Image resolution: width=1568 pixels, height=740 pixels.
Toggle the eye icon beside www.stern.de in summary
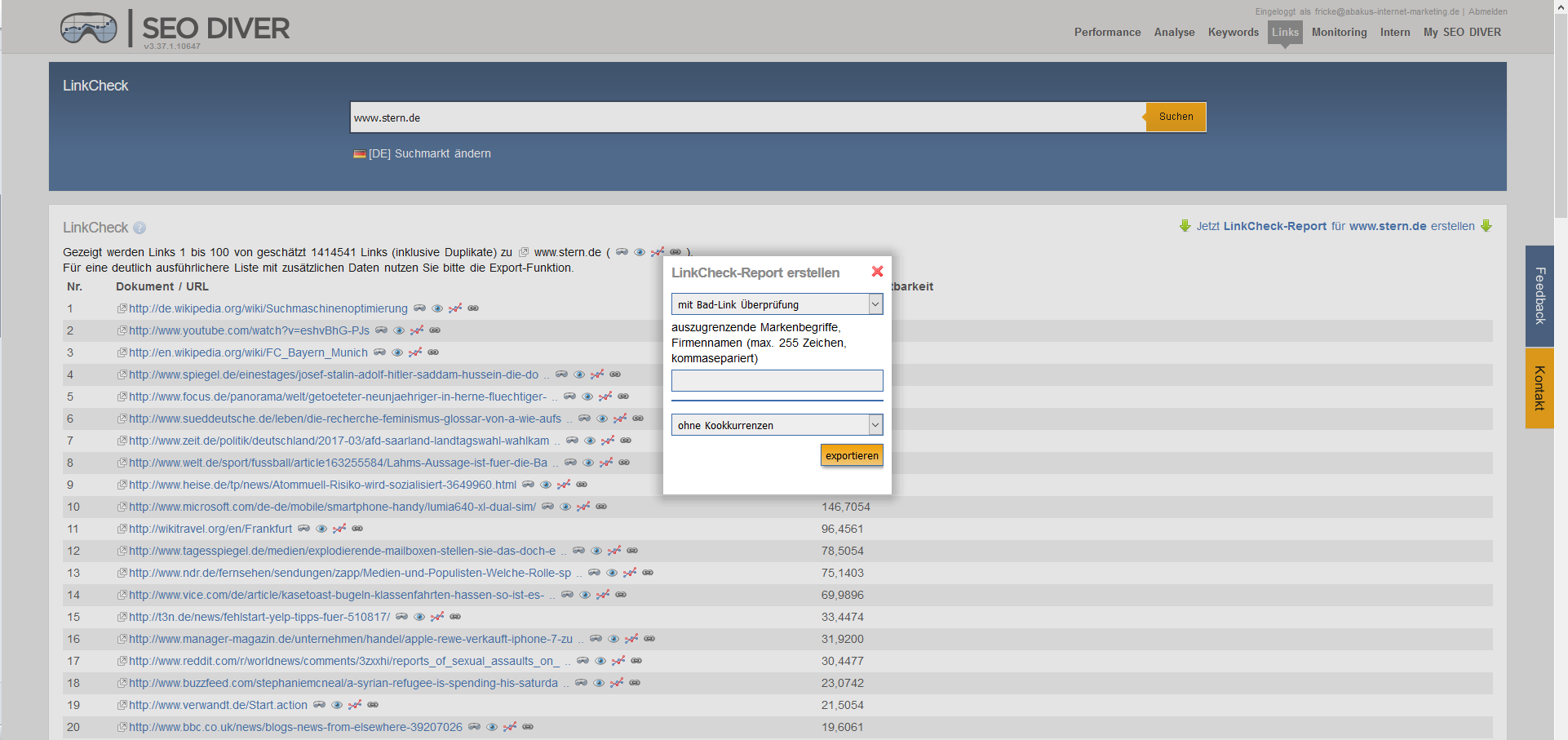coord(640,252)
